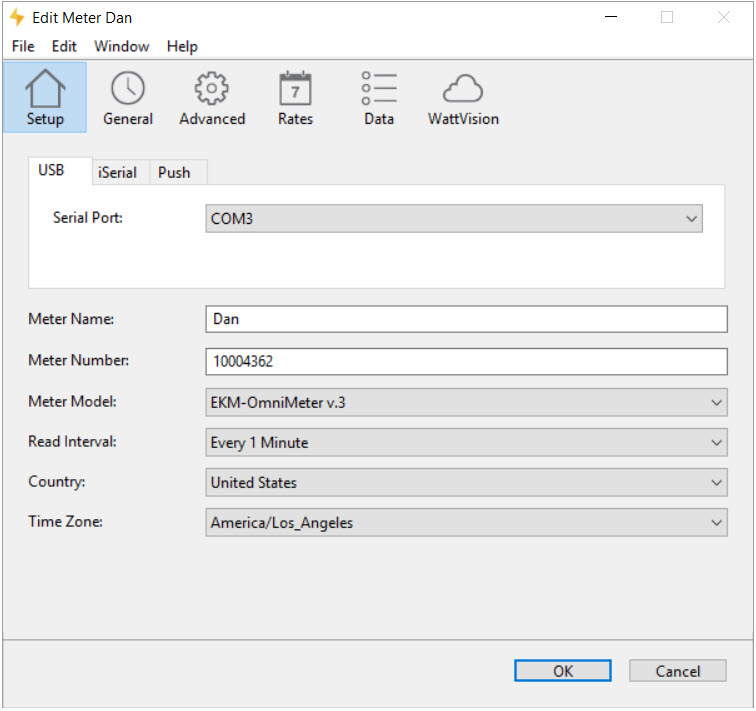Click the lightning bolt app icon
This screenshot has height=711, width=756.
point(16,17)
